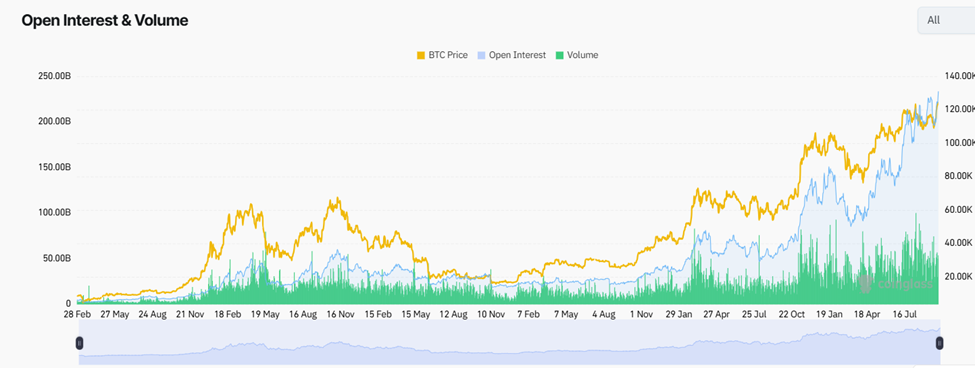Click the 27 May date label
This screenshot has height=368, width=975.
click(x=115, y=315)
